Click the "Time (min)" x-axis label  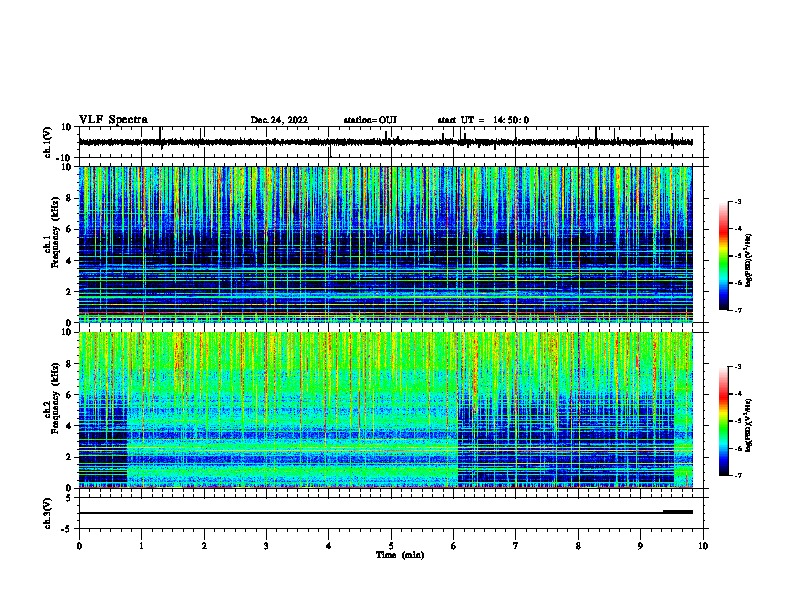[x=400, y=555]
